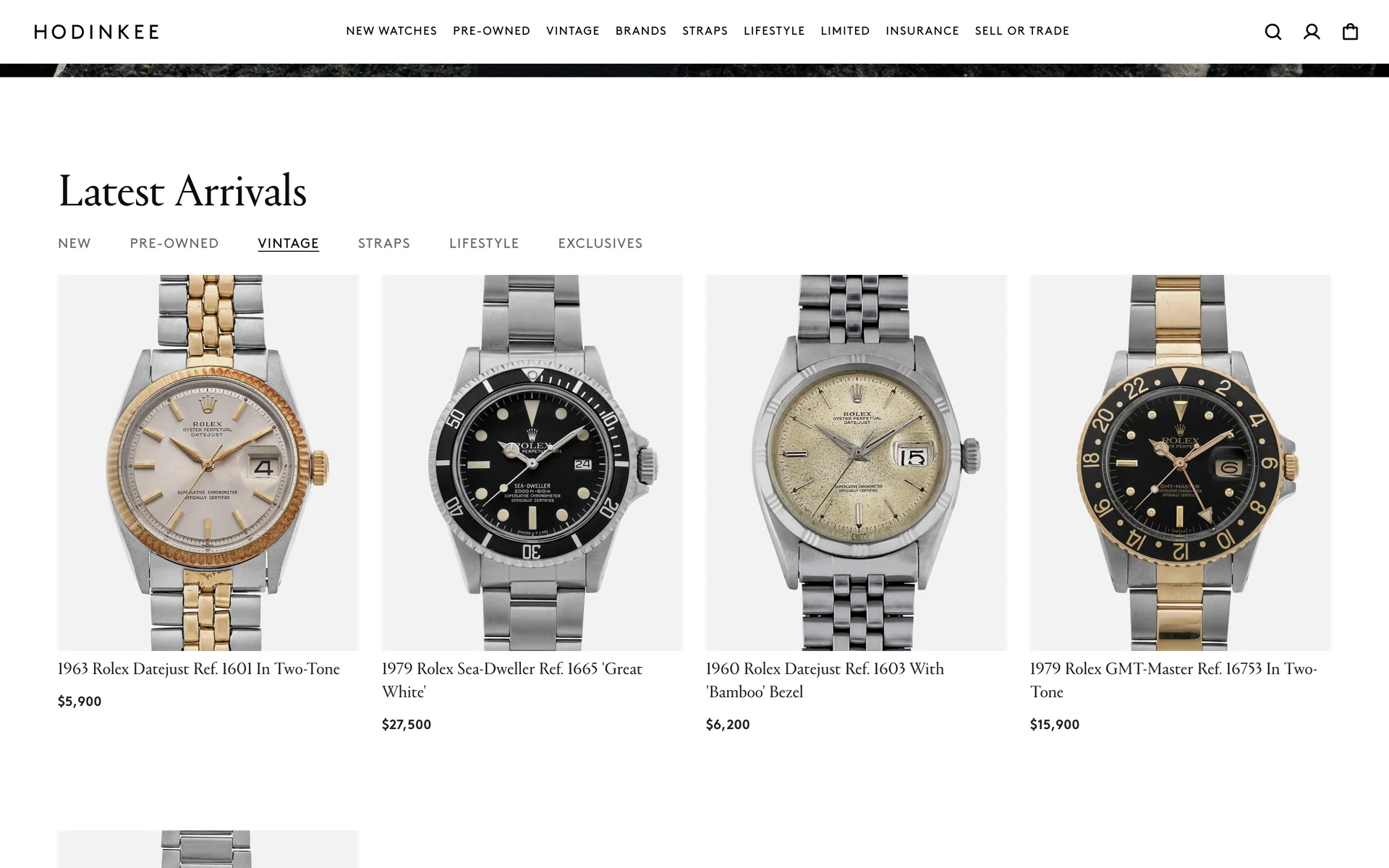Open the Brands navigation menu
This screenshot has width=1389, height=868.
(x=641, y=31)
